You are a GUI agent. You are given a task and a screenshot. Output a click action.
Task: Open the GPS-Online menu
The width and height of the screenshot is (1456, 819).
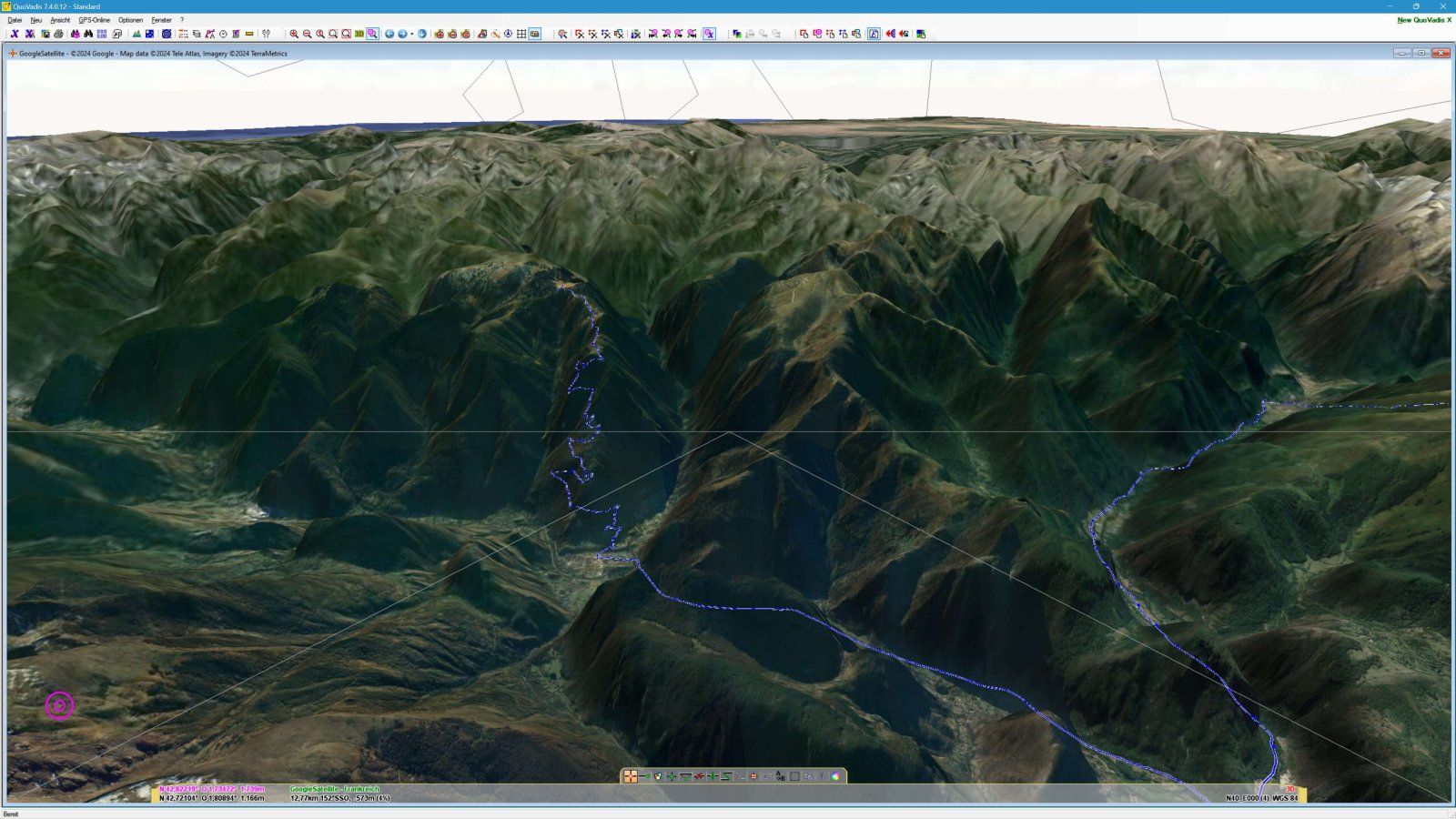pyautogui.click(x=94, y=20)
